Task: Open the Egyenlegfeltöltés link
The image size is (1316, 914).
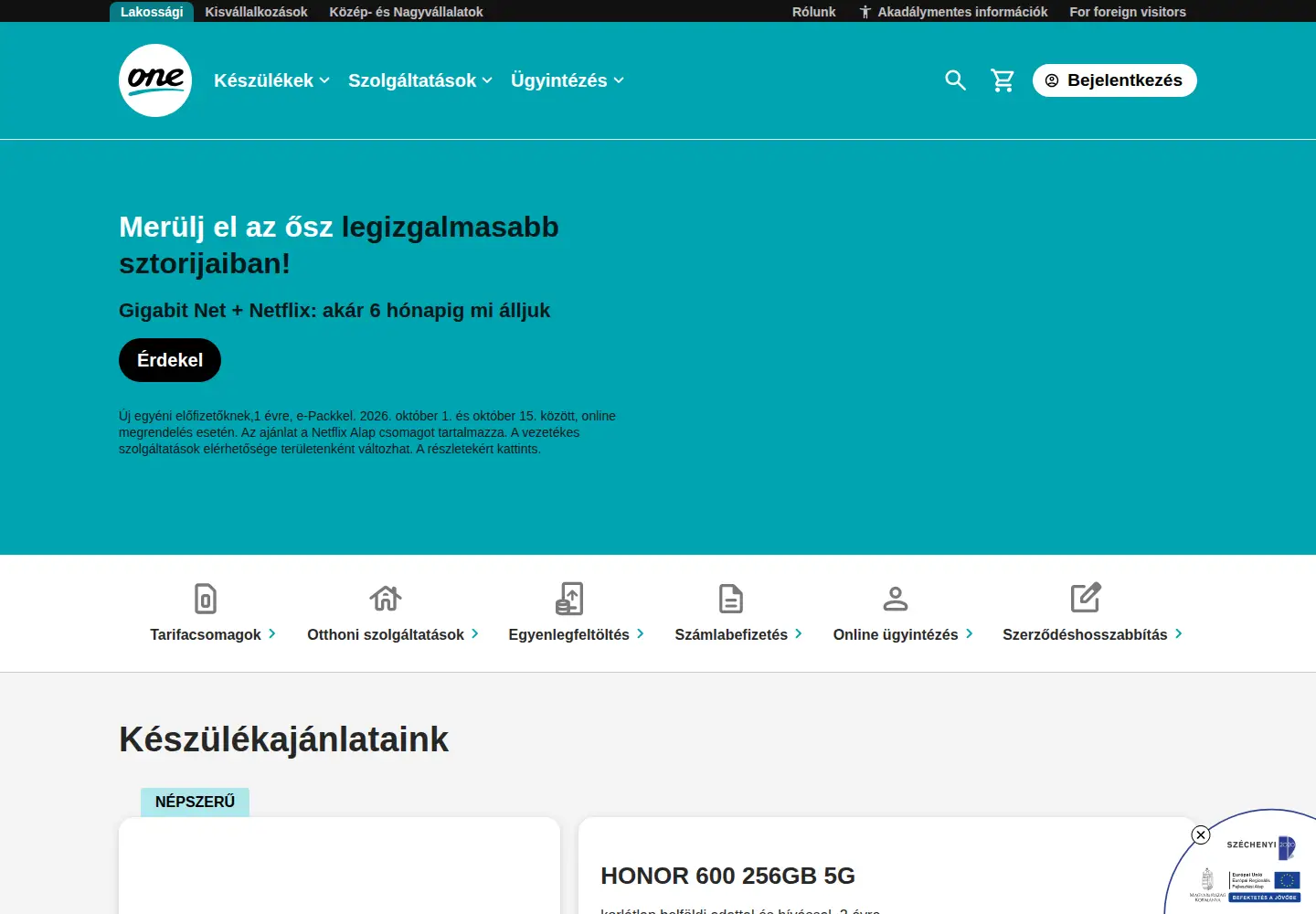Action: (576, 634)
